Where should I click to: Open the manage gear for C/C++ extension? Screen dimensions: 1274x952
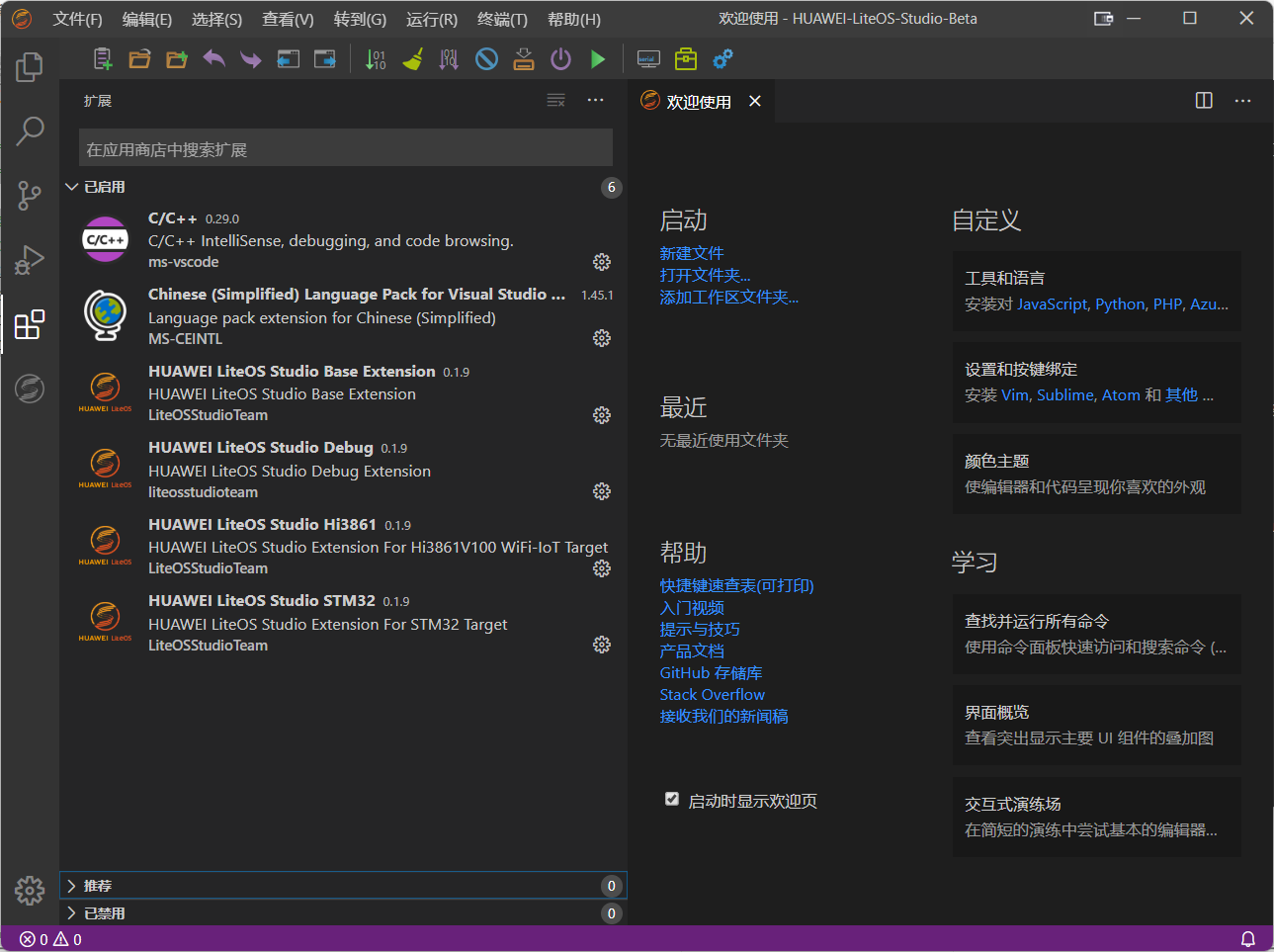[601, 262]
